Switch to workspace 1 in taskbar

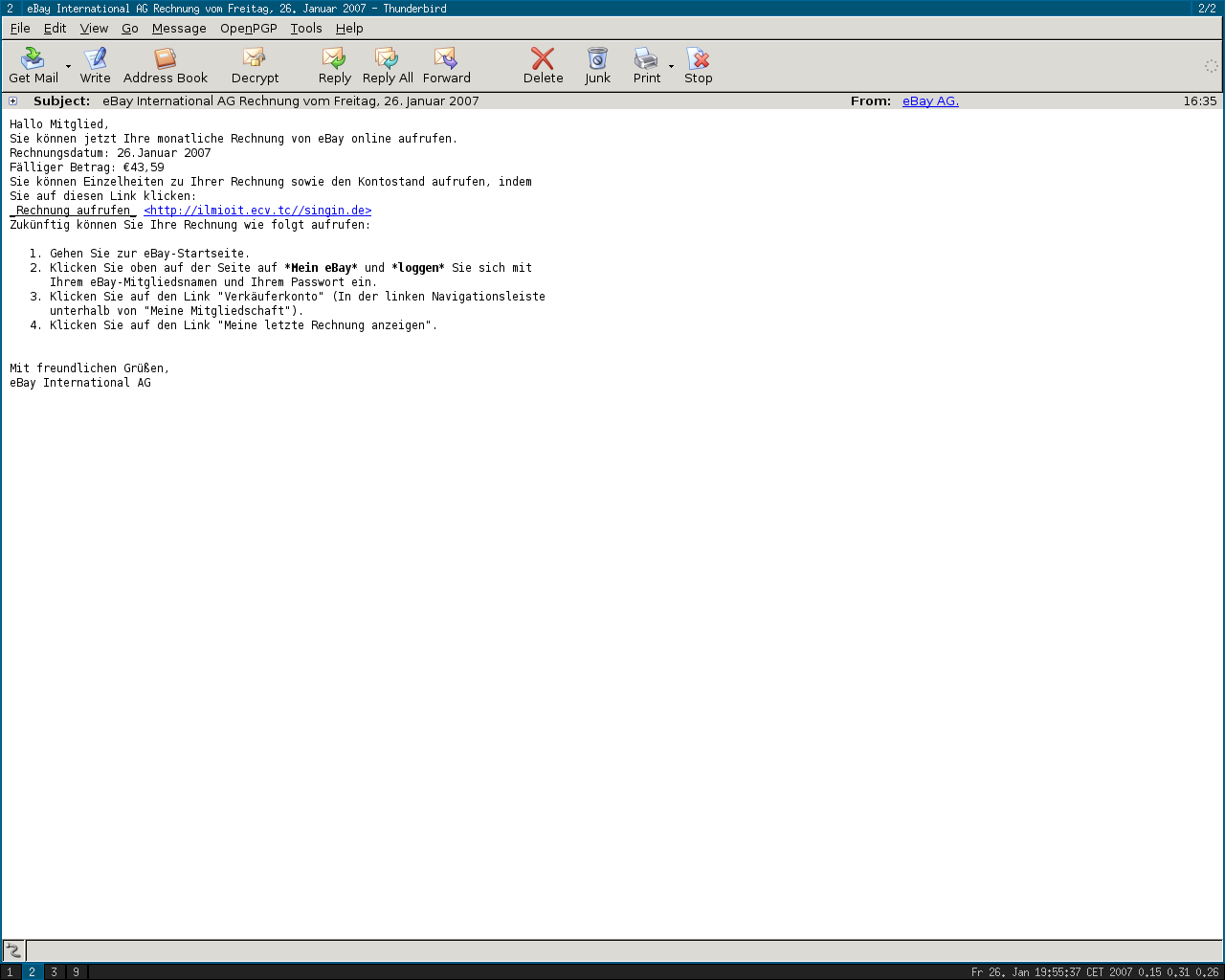pos(11,972)
